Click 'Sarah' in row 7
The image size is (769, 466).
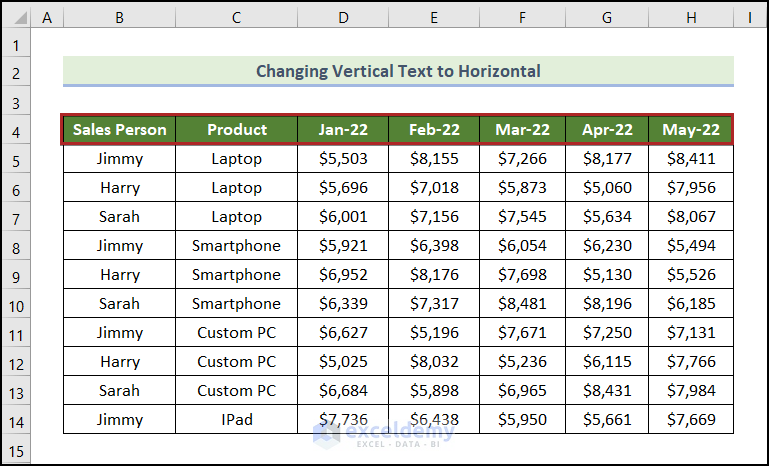click(119, 217)
